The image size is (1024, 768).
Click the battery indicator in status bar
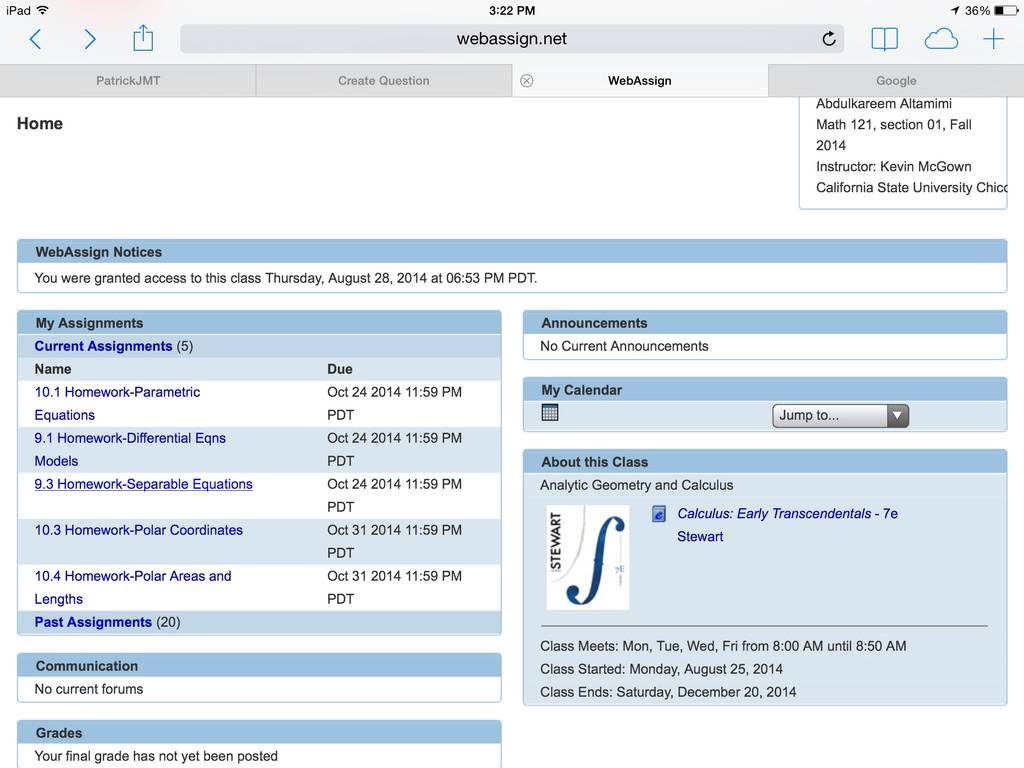click(x=1006, y=10)
